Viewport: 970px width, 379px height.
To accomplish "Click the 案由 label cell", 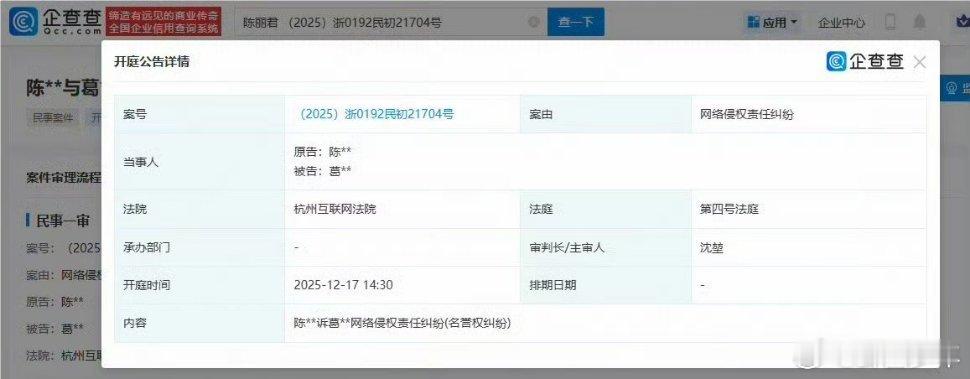I will [606, 114].
